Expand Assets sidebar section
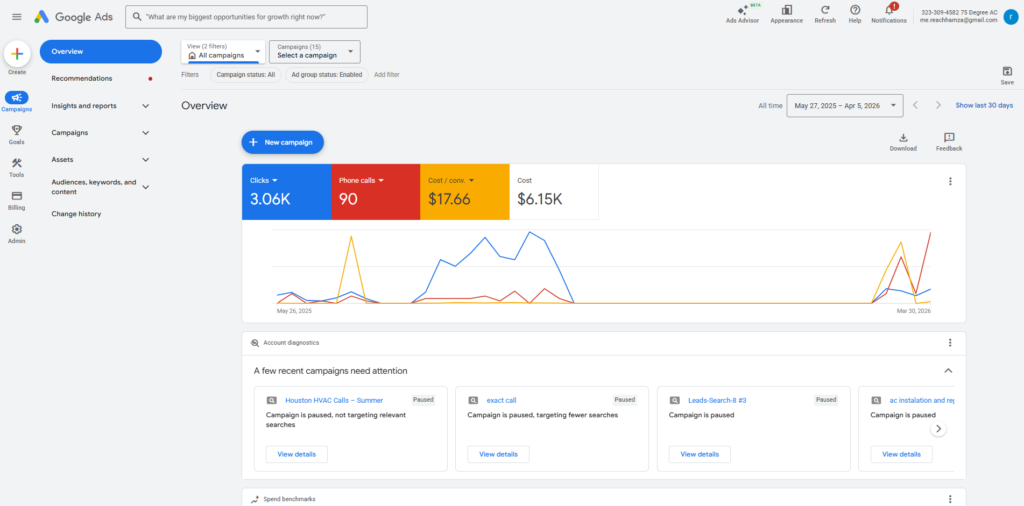The height and width of the screenshot is (506, 1024). click(146, 159)
